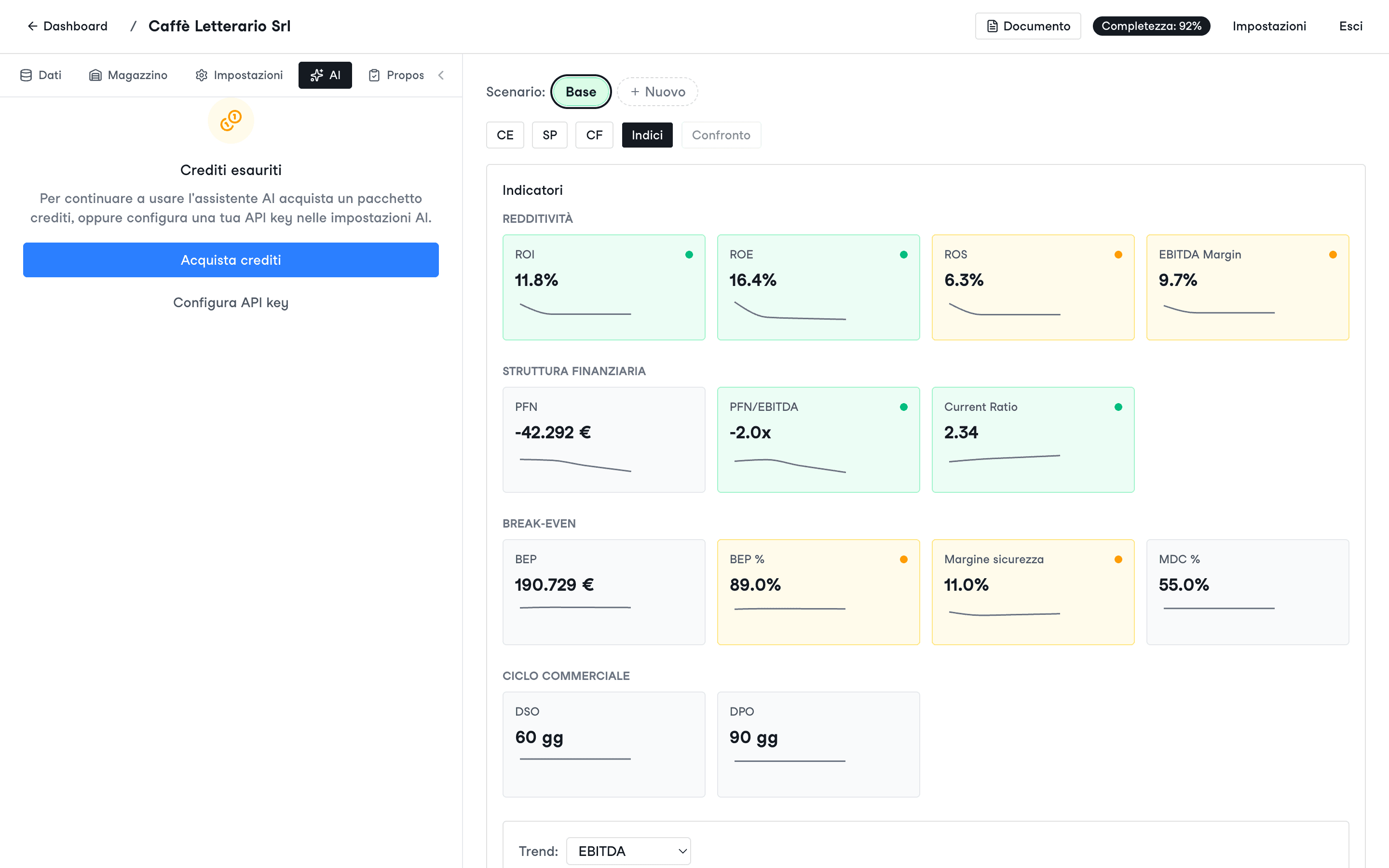This screenshot has width=1389, height=868.
Task: Open the Trend EBITDA dropdown
Action: [628, 851]
